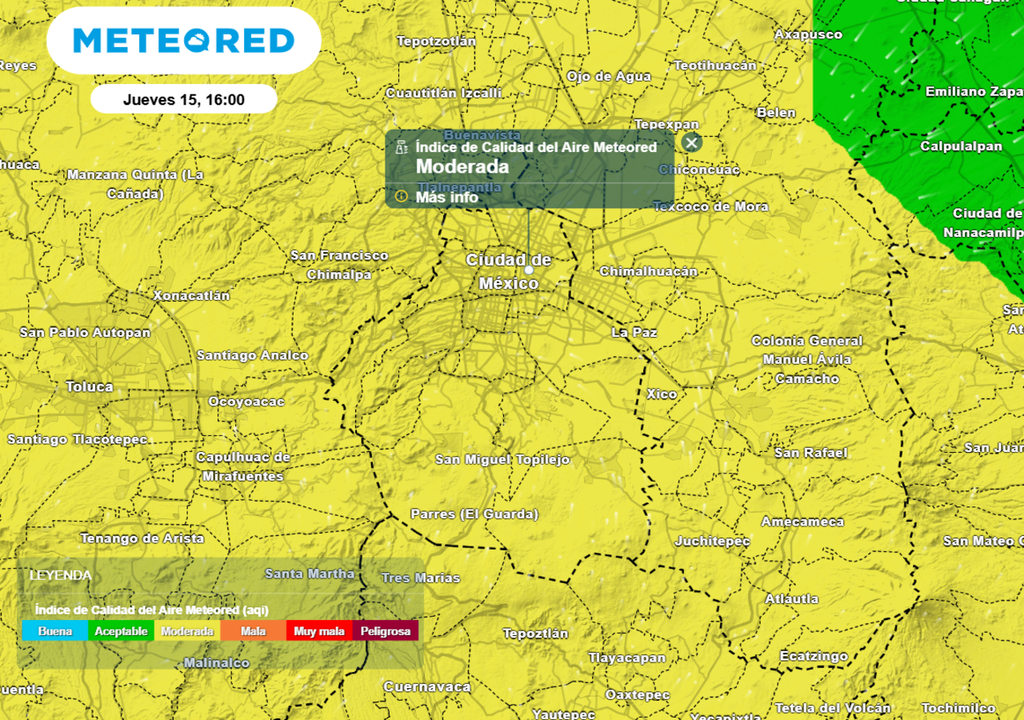
Task: Click the Buena legend swatch
Action: tap(55, 631)
